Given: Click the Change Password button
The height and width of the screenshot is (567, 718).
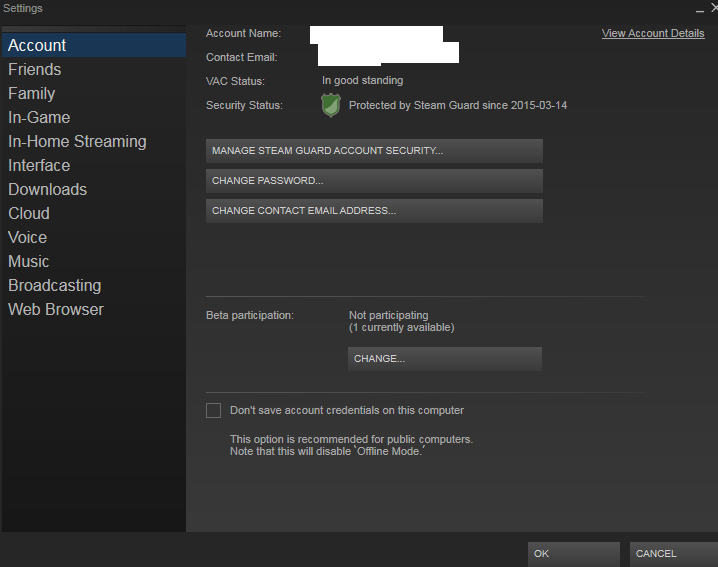Looking at the screenshot, I should point(374,180).
